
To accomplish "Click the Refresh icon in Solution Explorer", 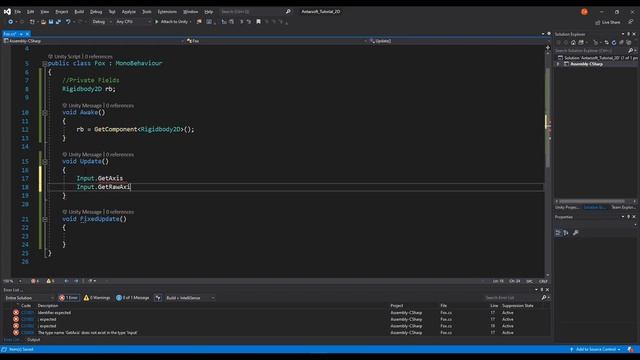I will (x=614, y=42).
